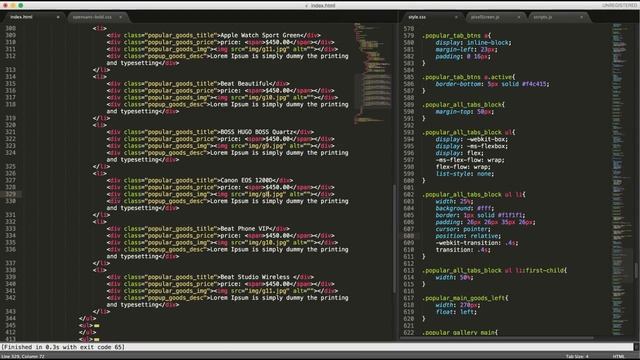Close the scripts.js tab
The height and width of the screenshot is (360, 640).
point(581,17)
